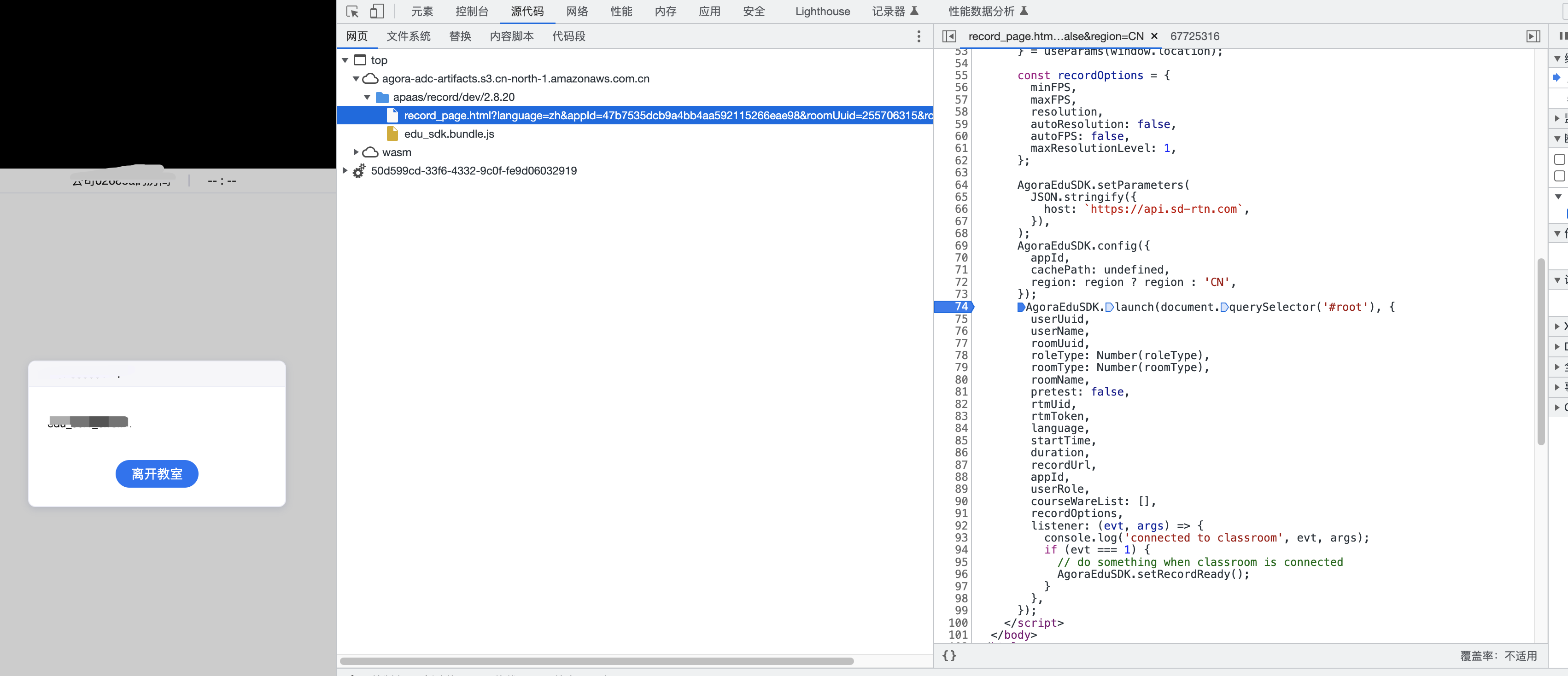The image size is (1568, 676).
Task: Click the cloud icon beside agora-adc-artifacts
Action: [x=370, y=79]
